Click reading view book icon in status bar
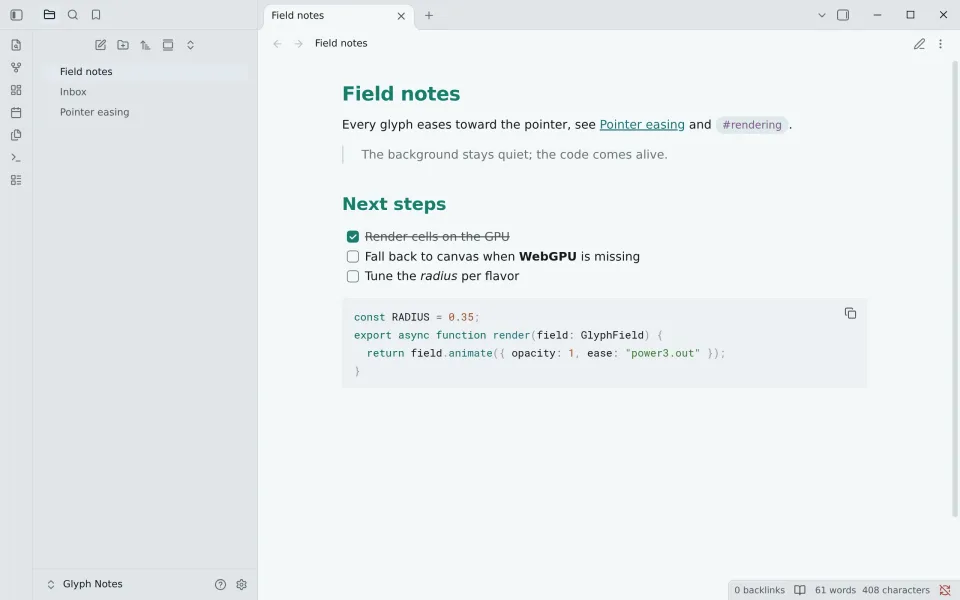The height and width of the screenshot is (600, 960). pos(800,590)
